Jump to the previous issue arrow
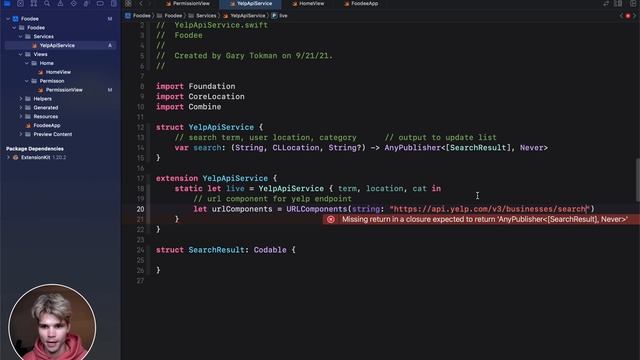 pos(621,16)
